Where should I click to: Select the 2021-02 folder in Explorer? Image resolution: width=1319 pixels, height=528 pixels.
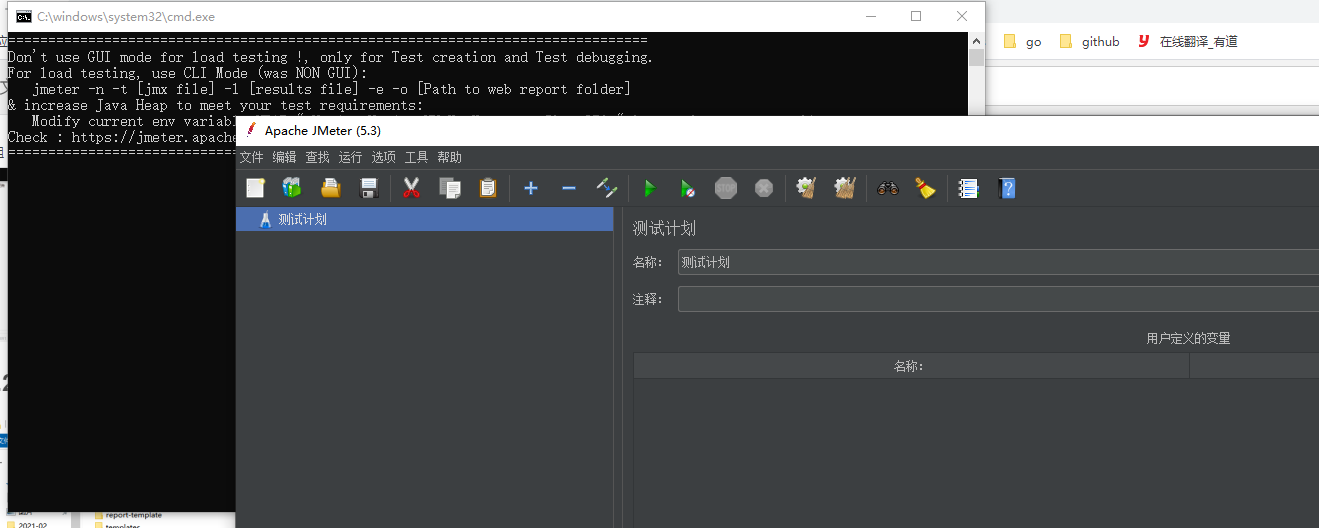coord(25,524)
